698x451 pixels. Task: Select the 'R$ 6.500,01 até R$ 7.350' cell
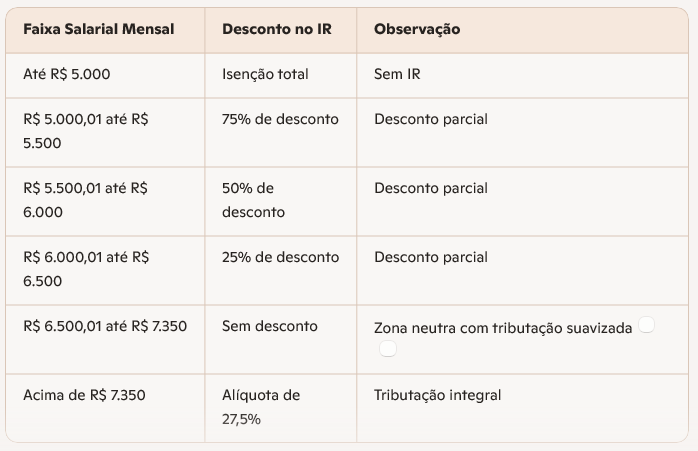[104, 326]
